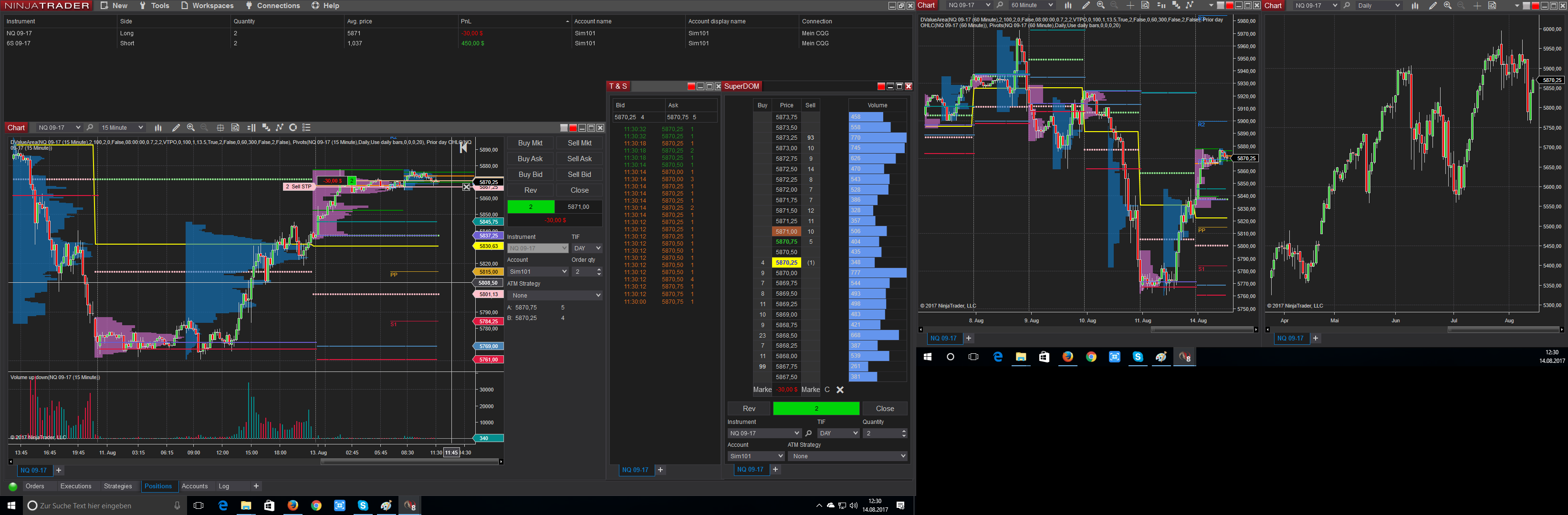Screen dimensions: 1568x515
Task: Toggle Chart Trader icon in 15 Minute chart
Action: coord(251,128)
